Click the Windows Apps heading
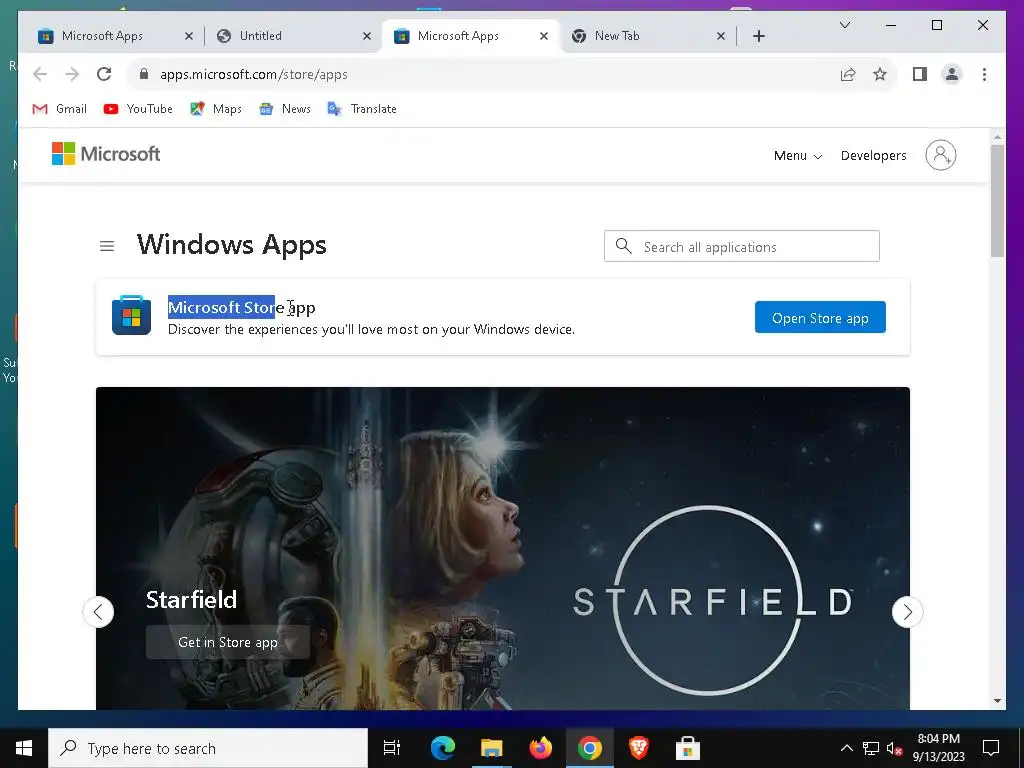 pos(231,245)
